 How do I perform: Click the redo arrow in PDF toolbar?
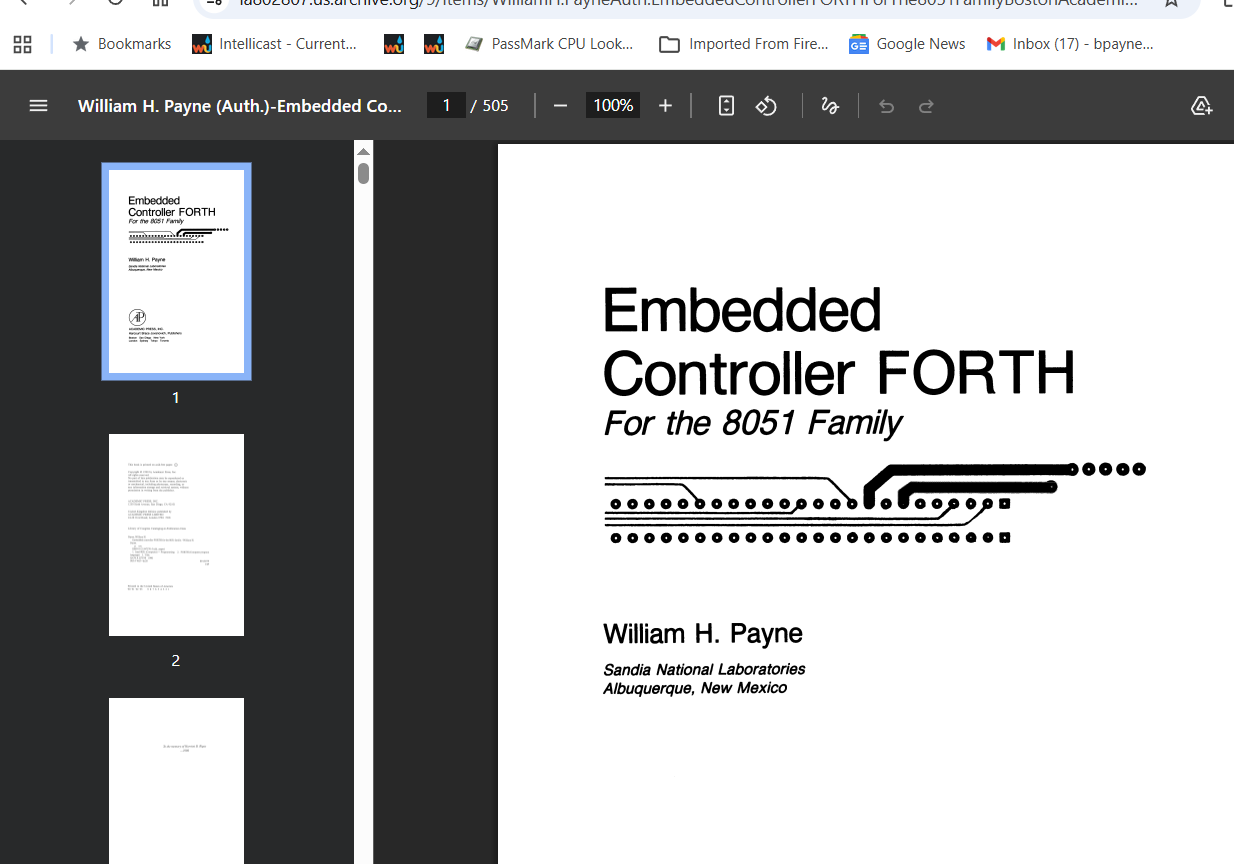click(x=926, y=106)
